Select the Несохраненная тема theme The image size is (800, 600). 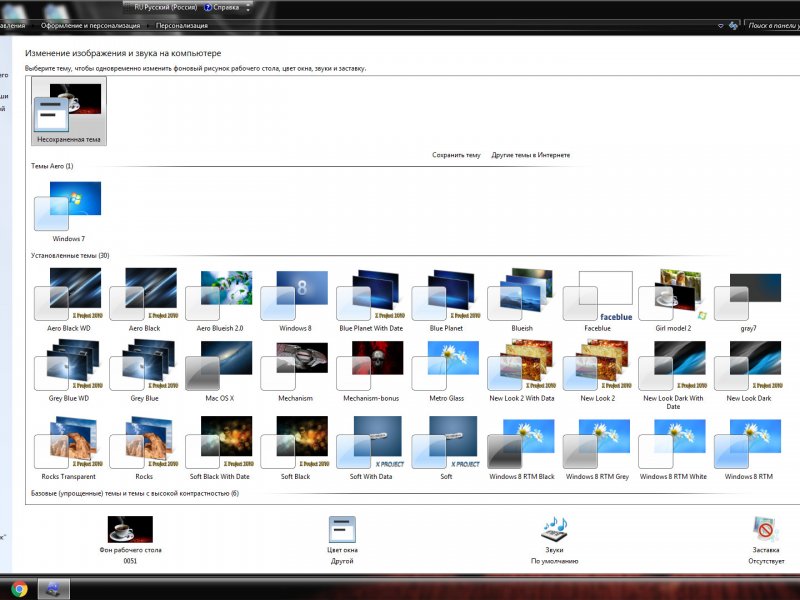coord(69,111)
